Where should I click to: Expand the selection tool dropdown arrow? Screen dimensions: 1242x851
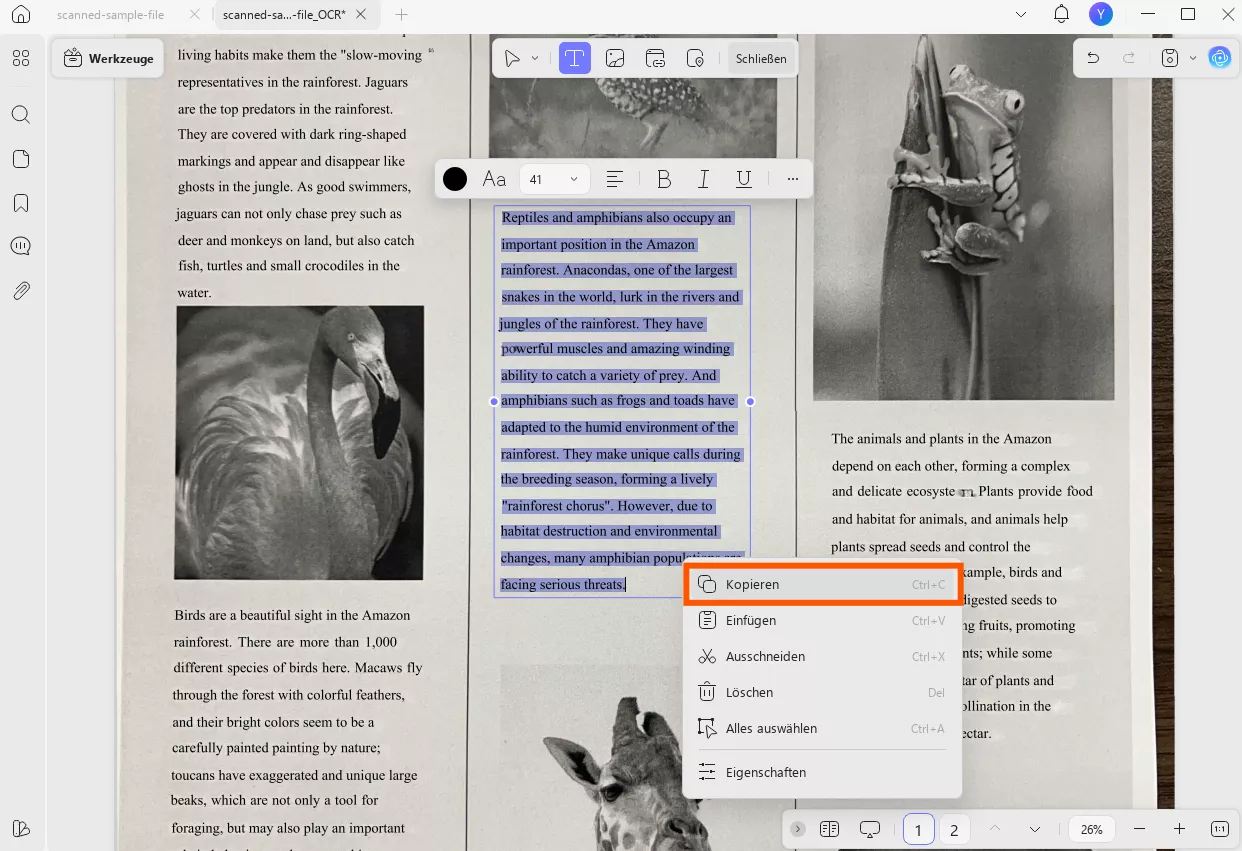(x=535, y=58)
